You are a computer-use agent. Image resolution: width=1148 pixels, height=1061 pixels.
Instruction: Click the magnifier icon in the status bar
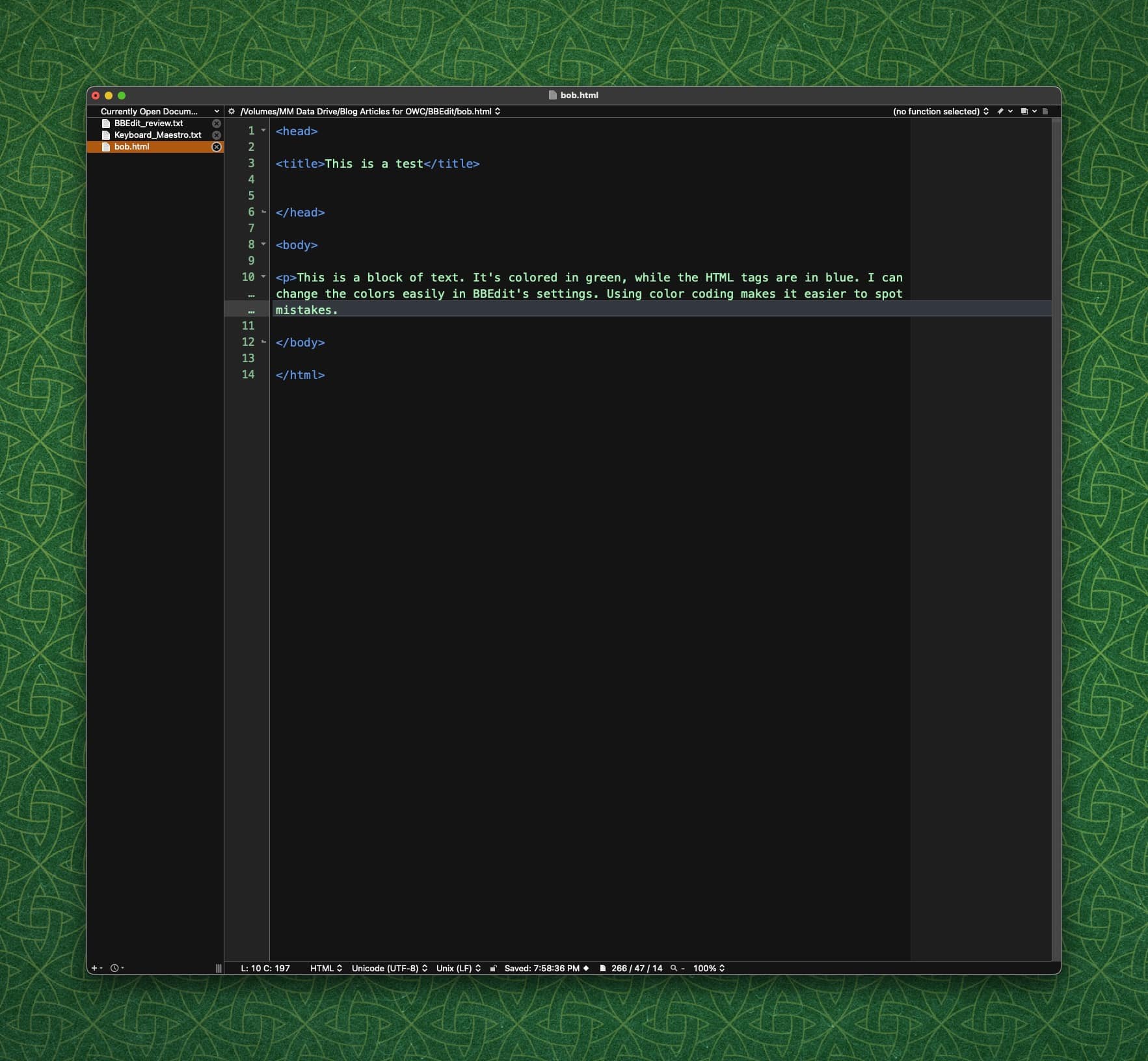[x=674, y=968]
